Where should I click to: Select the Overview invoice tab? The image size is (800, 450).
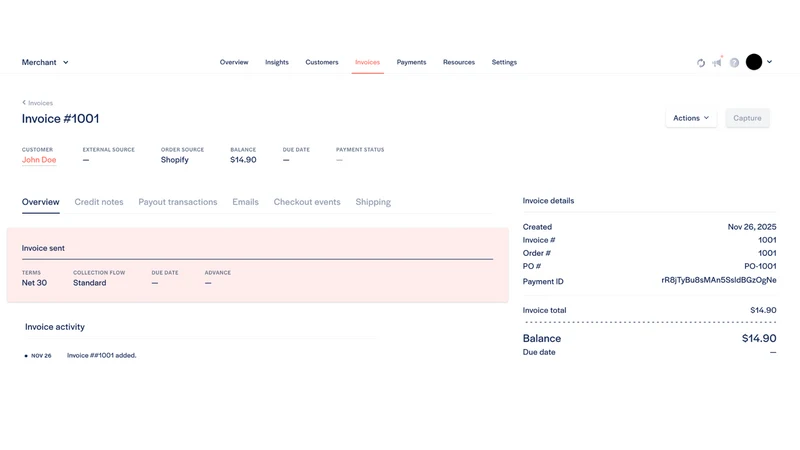(x=40, y=202)
